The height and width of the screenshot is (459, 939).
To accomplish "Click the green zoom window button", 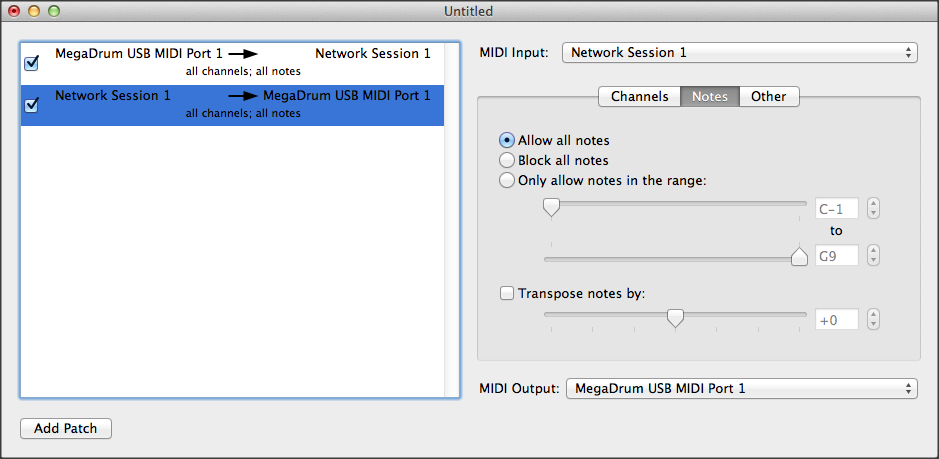I will (x=54, y=11).
